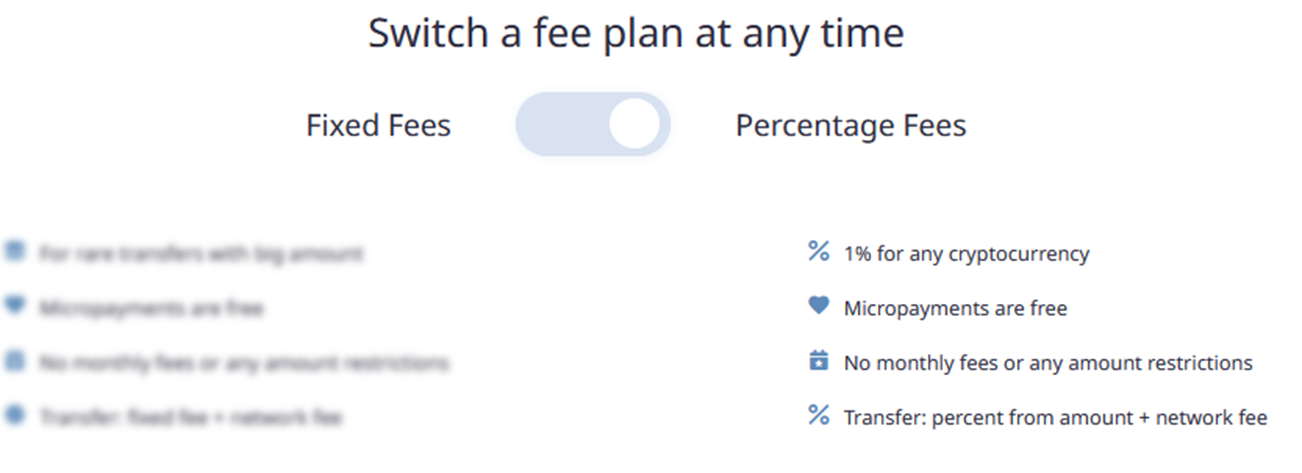Click the calendar icon beside unblurred No monthly fees
The height and width of the screenshot is (473, 1302).
(818, 361)
